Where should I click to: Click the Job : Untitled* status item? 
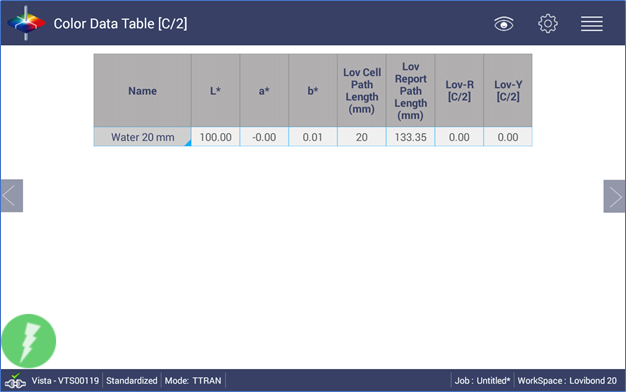[482, 381]
